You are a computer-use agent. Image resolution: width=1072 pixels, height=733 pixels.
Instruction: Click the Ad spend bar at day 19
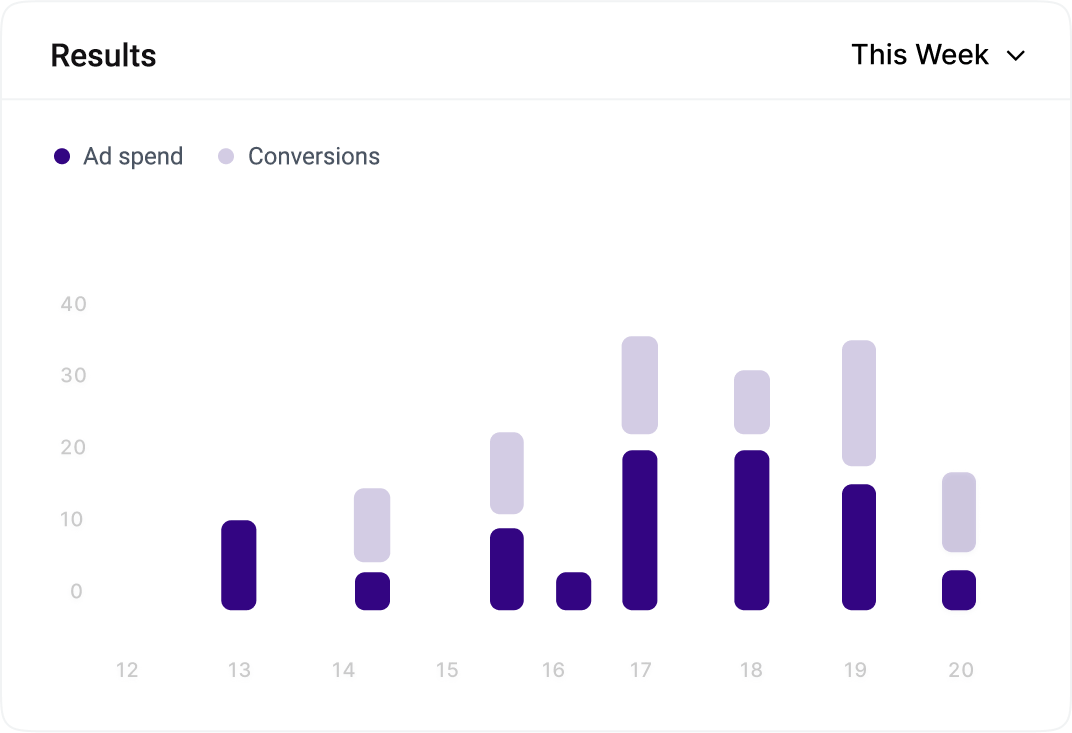point(859,547)
